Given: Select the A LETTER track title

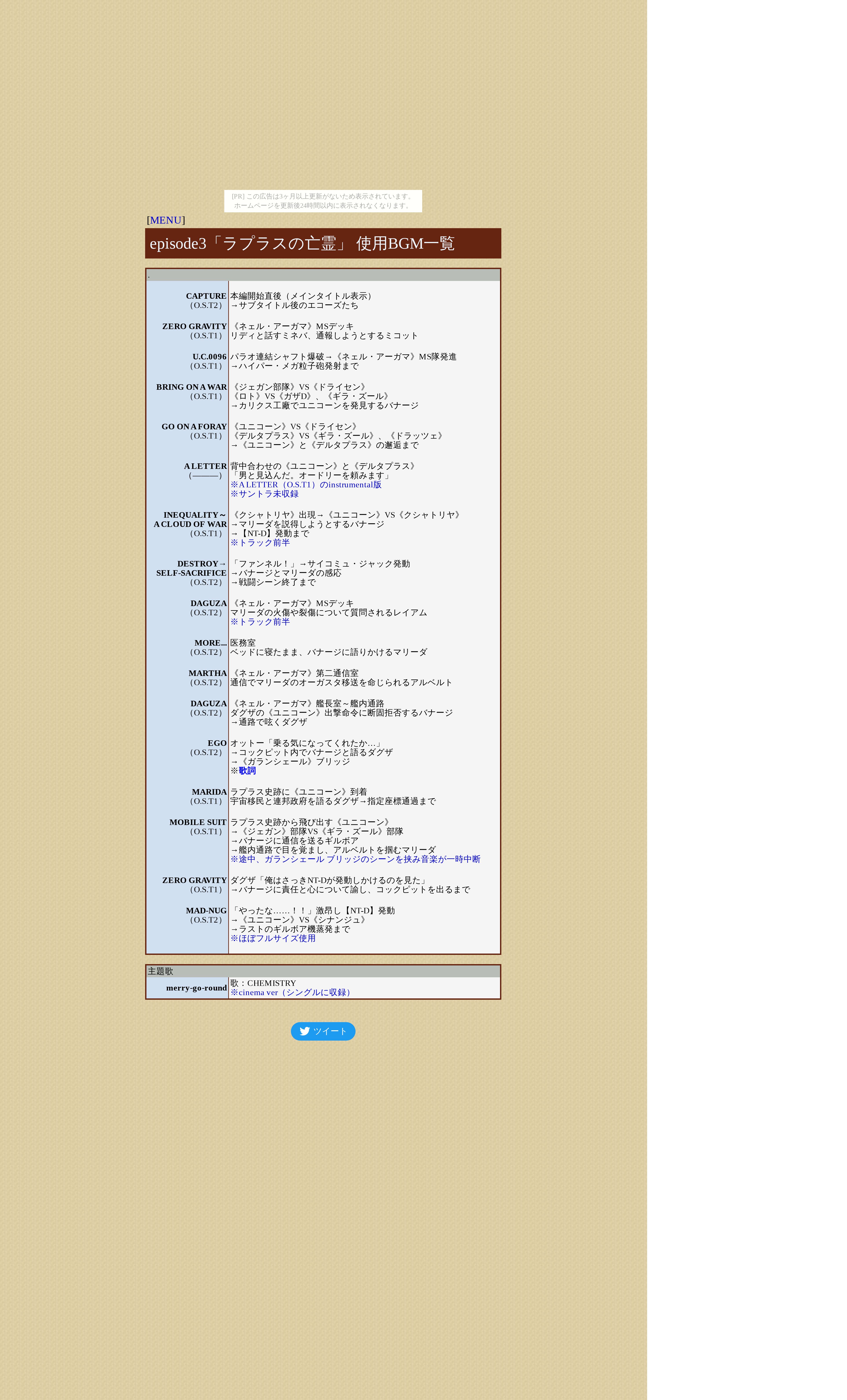Looking at the screenshot, I should 205,466.
